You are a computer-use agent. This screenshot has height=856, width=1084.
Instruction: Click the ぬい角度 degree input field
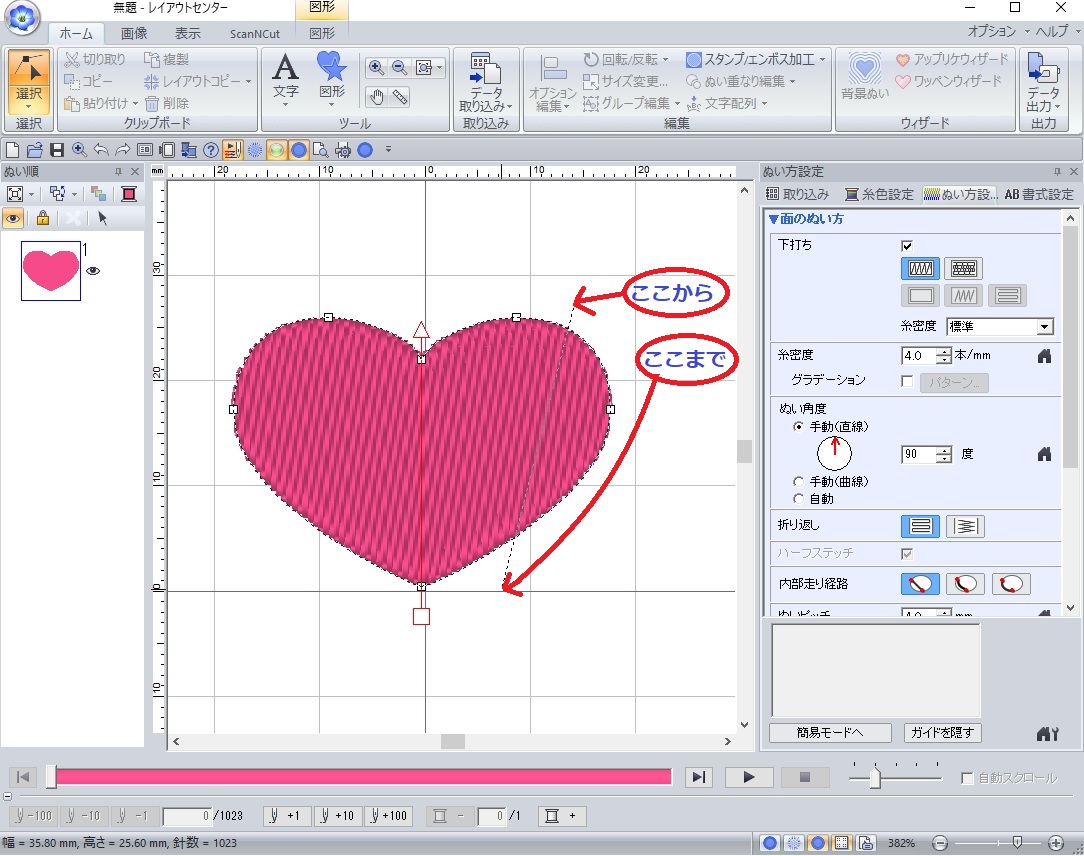[919, 454]
